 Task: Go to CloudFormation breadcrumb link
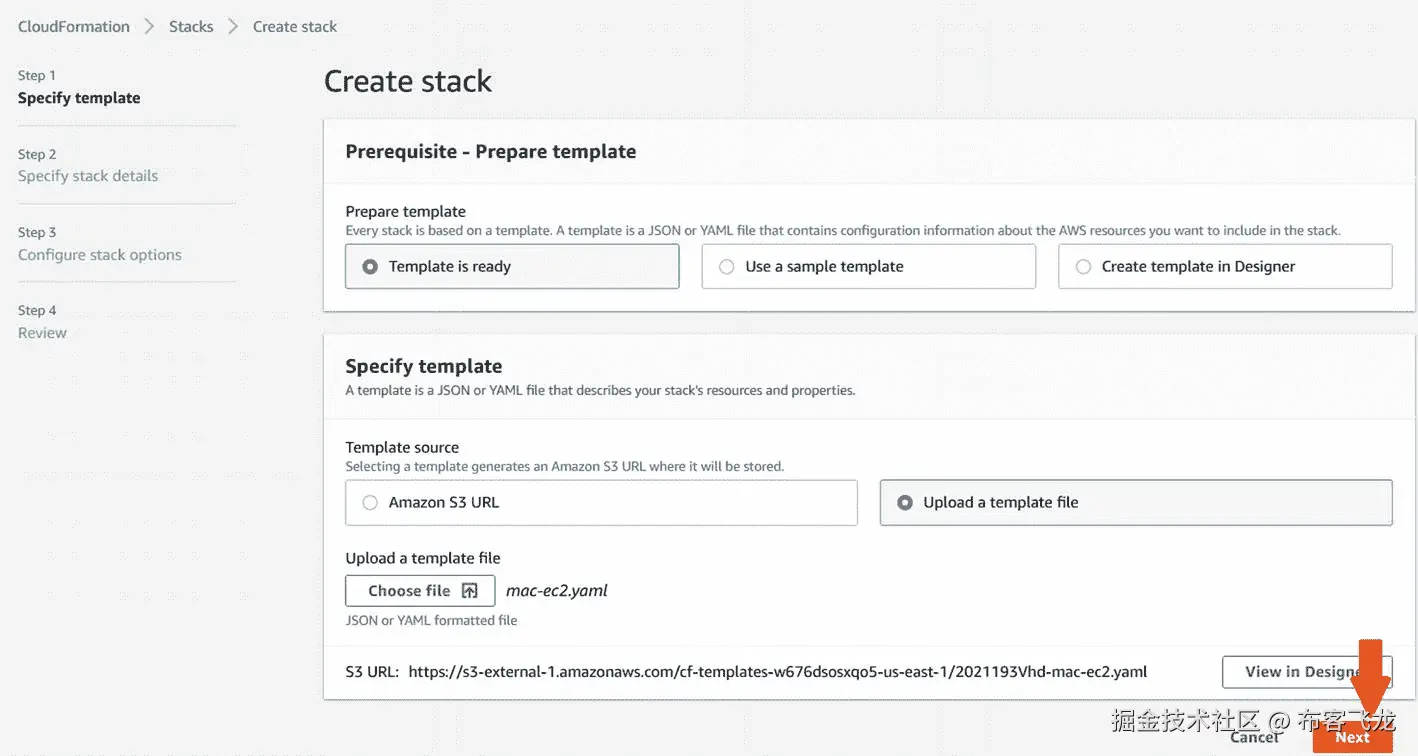click(74, 27)
